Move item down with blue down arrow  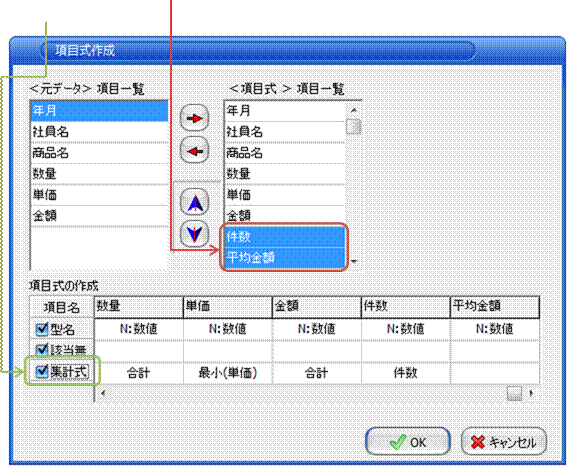point(195,234)
